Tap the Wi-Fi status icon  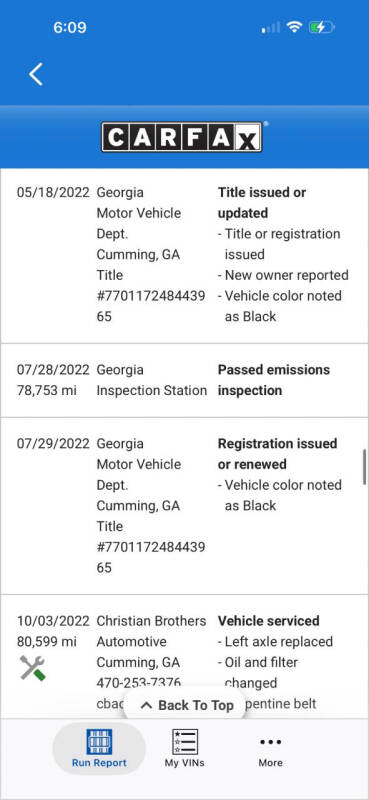(x=294, y=27)
